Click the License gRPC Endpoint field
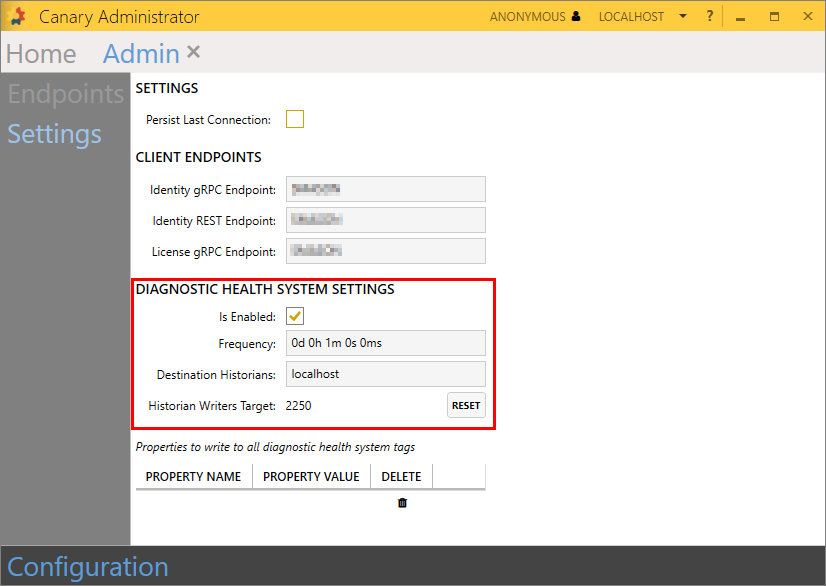Image resolution: width=826 pixels, height=586 pixels. [x=386, y=251]
